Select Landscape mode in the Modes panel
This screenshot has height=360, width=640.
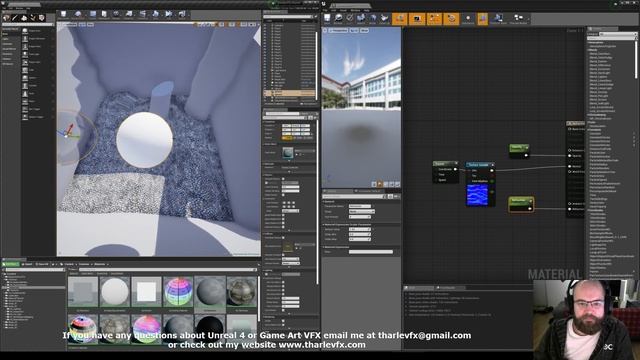(24, 18)
